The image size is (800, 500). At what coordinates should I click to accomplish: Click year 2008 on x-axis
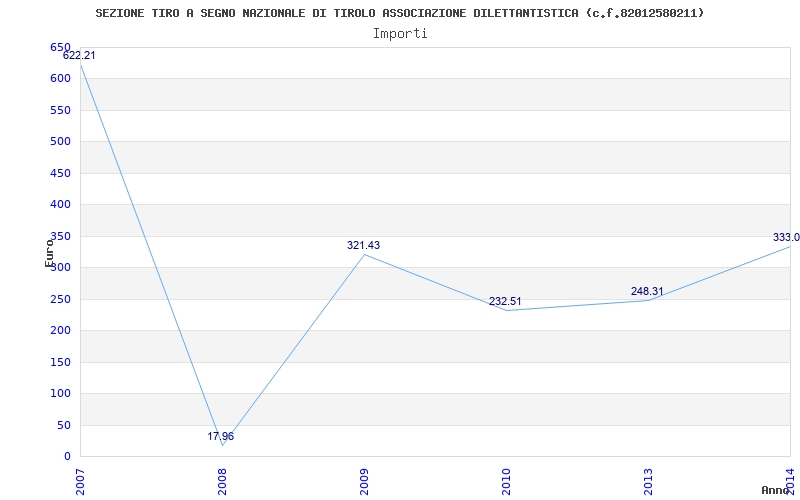click(222, 482)
